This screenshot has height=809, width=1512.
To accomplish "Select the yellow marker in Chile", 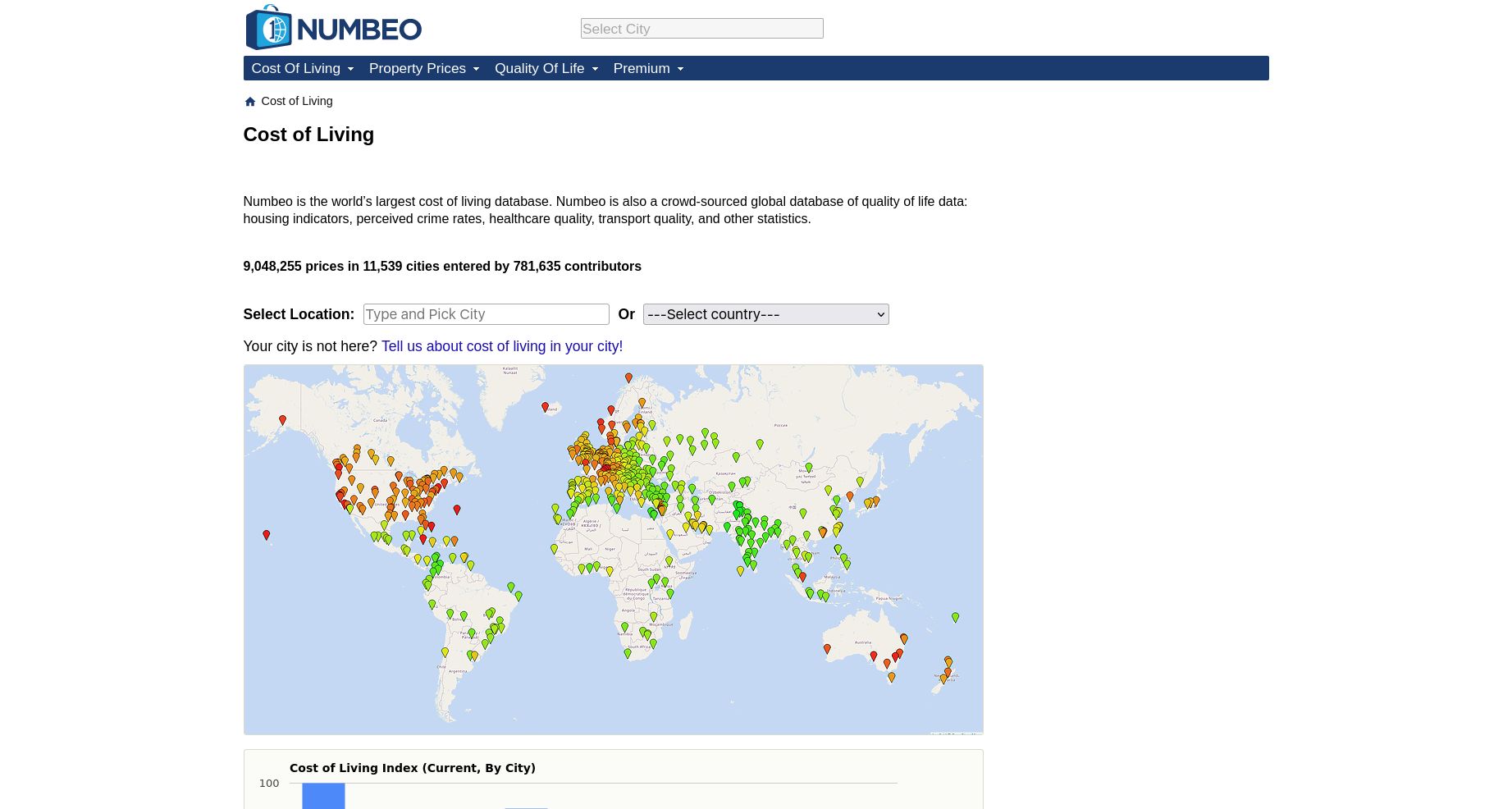I will tap(445, 652).
